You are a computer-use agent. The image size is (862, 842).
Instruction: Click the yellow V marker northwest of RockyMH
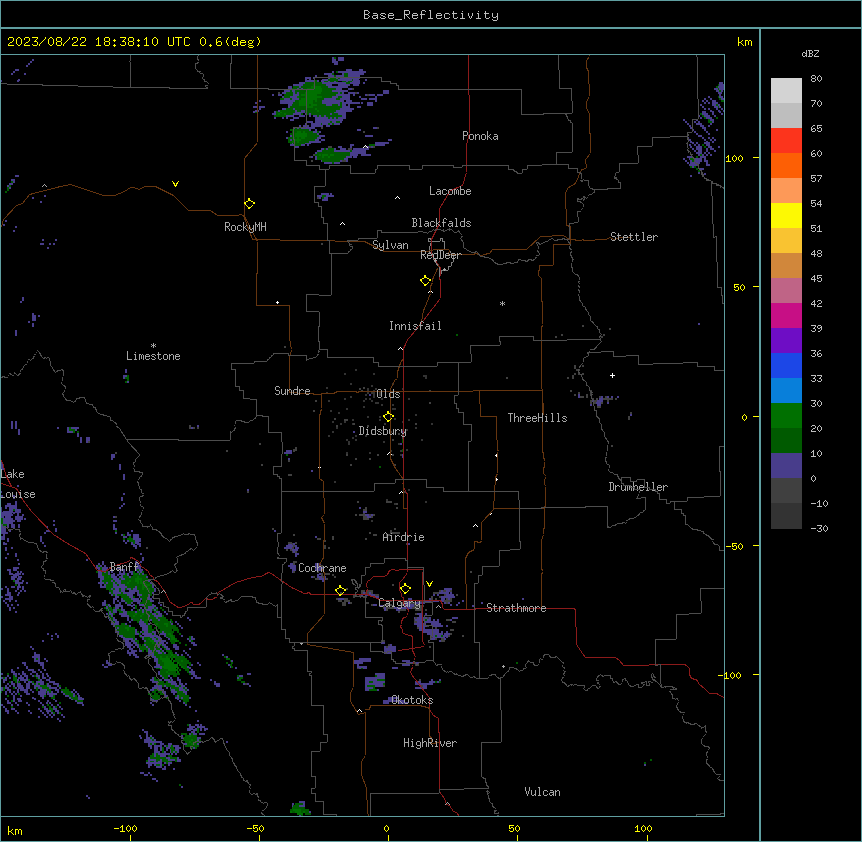point(175,184)
